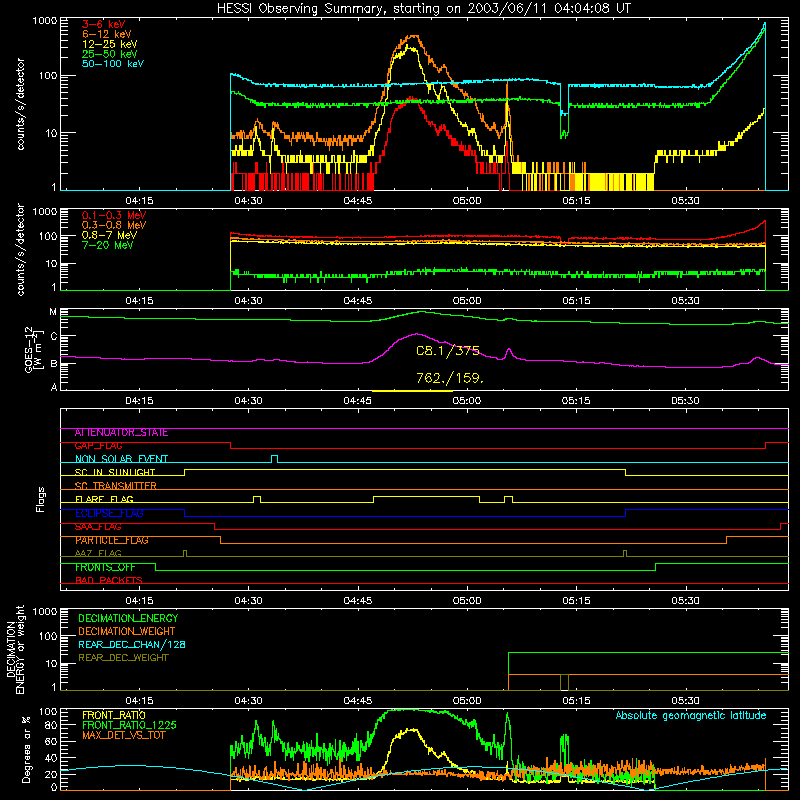Click the DECIMATION_WEIGHT legend label
800x800 pixels.
click(x=127, y=631)
